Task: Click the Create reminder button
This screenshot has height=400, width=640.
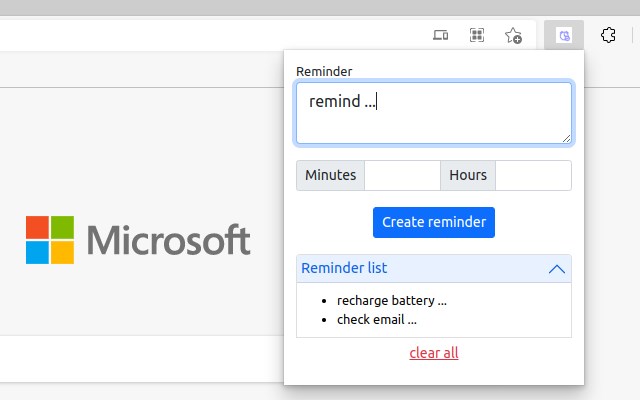Action: coord(434,222)
